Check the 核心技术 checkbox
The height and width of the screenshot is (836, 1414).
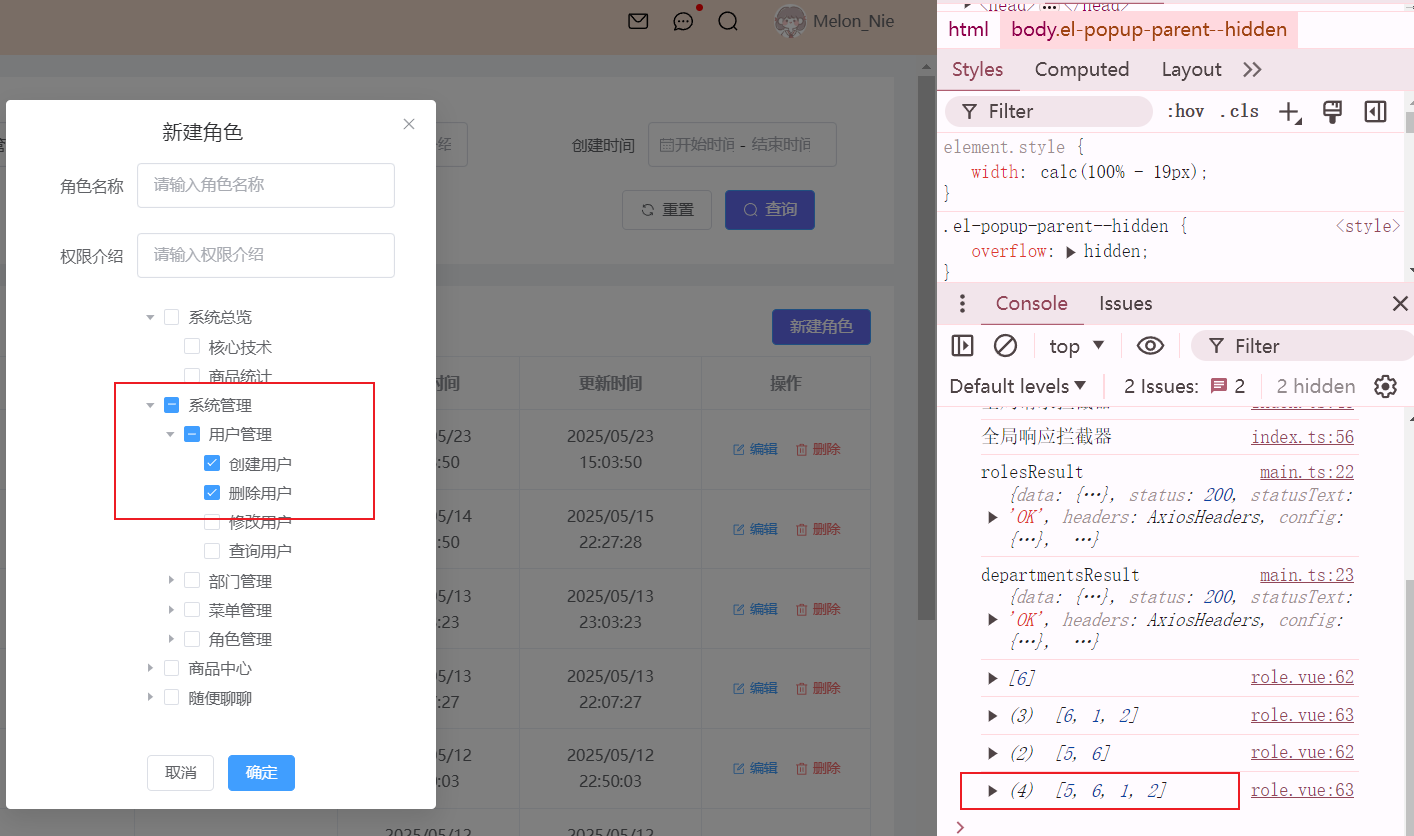[x=191, y=347]
